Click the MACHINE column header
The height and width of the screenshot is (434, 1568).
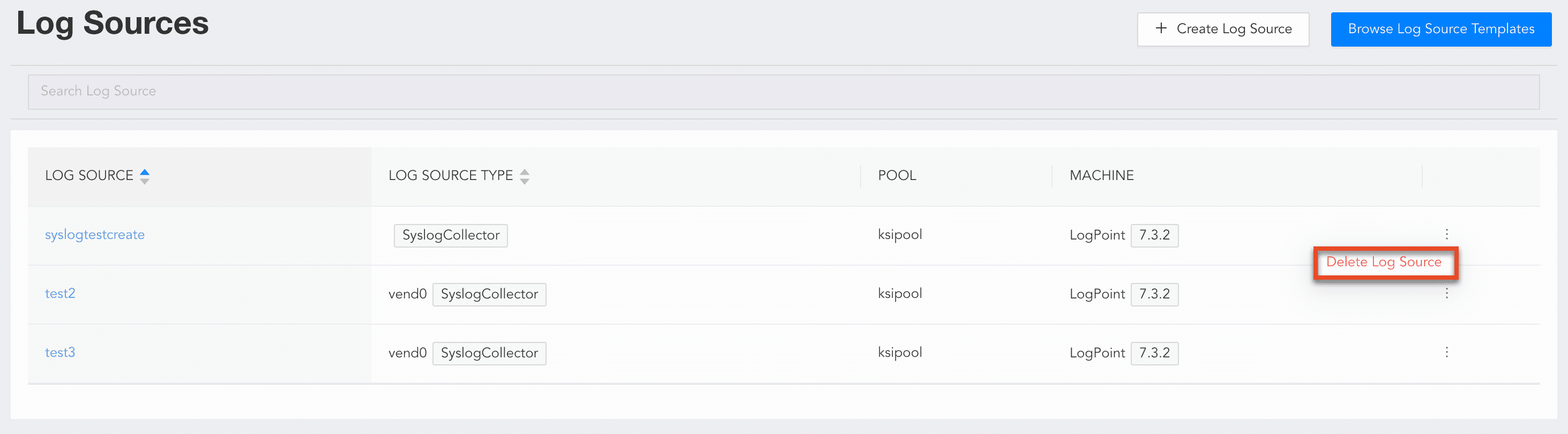click(1101, 176)
